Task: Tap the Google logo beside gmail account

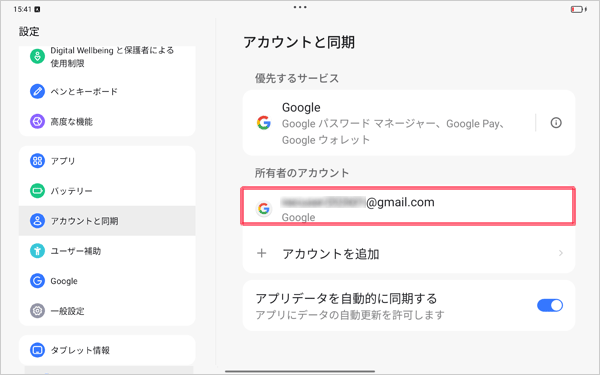Action: [x=264, y=209]
